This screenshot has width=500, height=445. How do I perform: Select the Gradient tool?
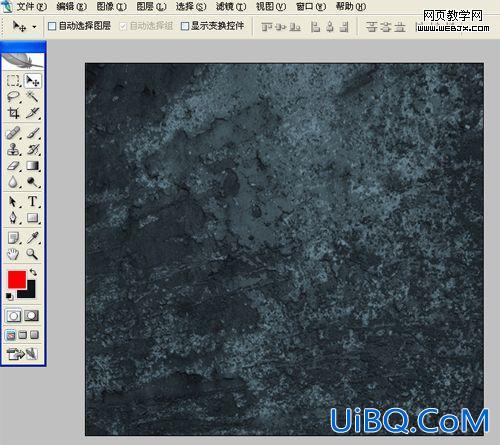click(x=33, y=165)
